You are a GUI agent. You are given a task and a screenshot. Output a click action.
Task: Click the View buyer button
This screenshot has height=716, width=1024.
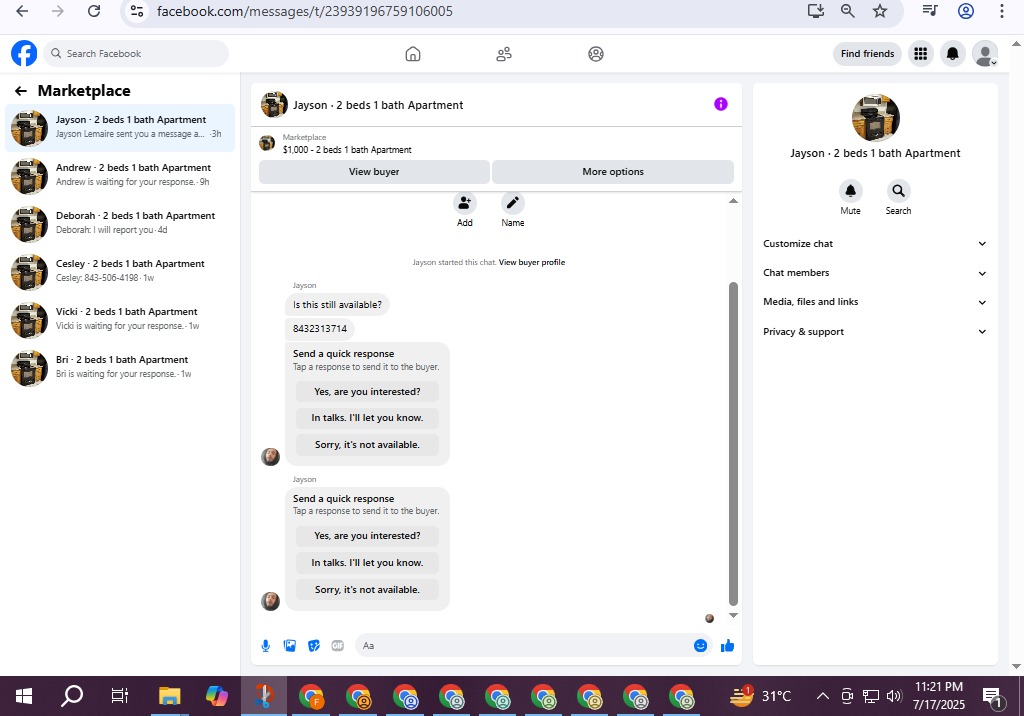[374, 172]
